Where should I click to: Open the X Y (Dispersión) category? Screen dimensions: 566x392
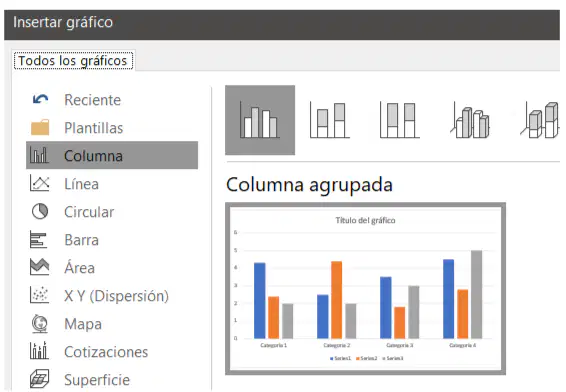(x=112, y=296)
